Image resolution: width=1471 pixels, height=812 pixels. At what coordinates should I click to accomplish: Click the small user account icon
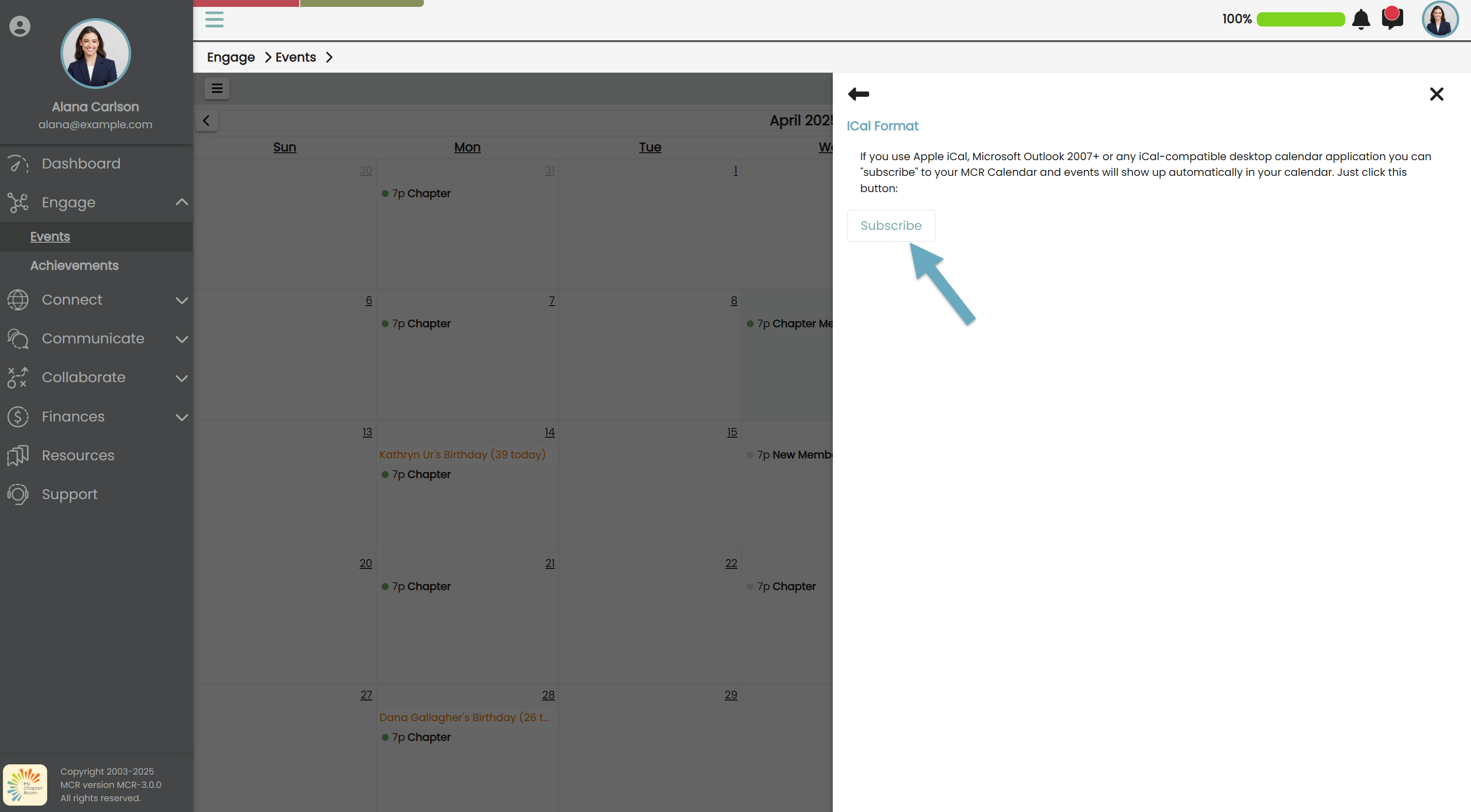coord(20,26)
